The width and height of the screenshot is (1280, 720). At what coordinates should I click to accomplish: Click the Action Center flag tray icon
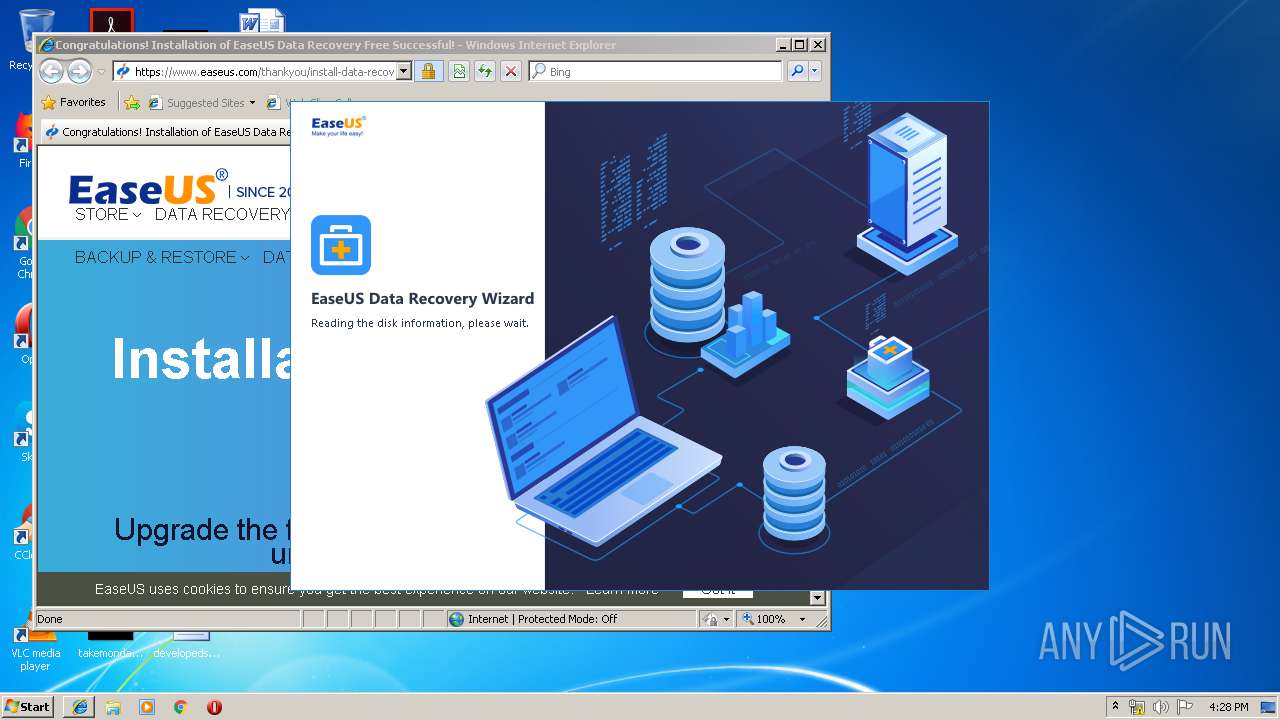tap(1185, 707)
